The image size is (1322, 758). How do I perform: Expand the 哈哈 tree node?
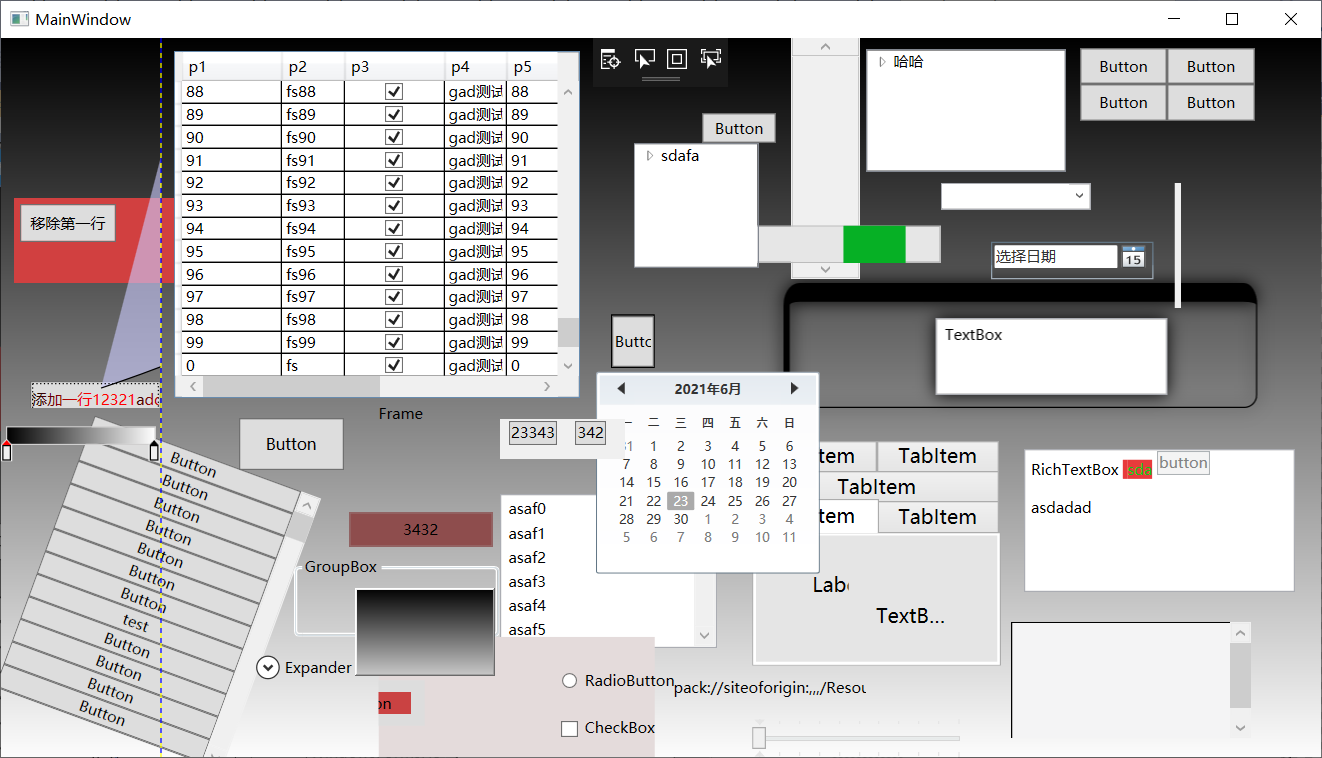coord(882,62)
